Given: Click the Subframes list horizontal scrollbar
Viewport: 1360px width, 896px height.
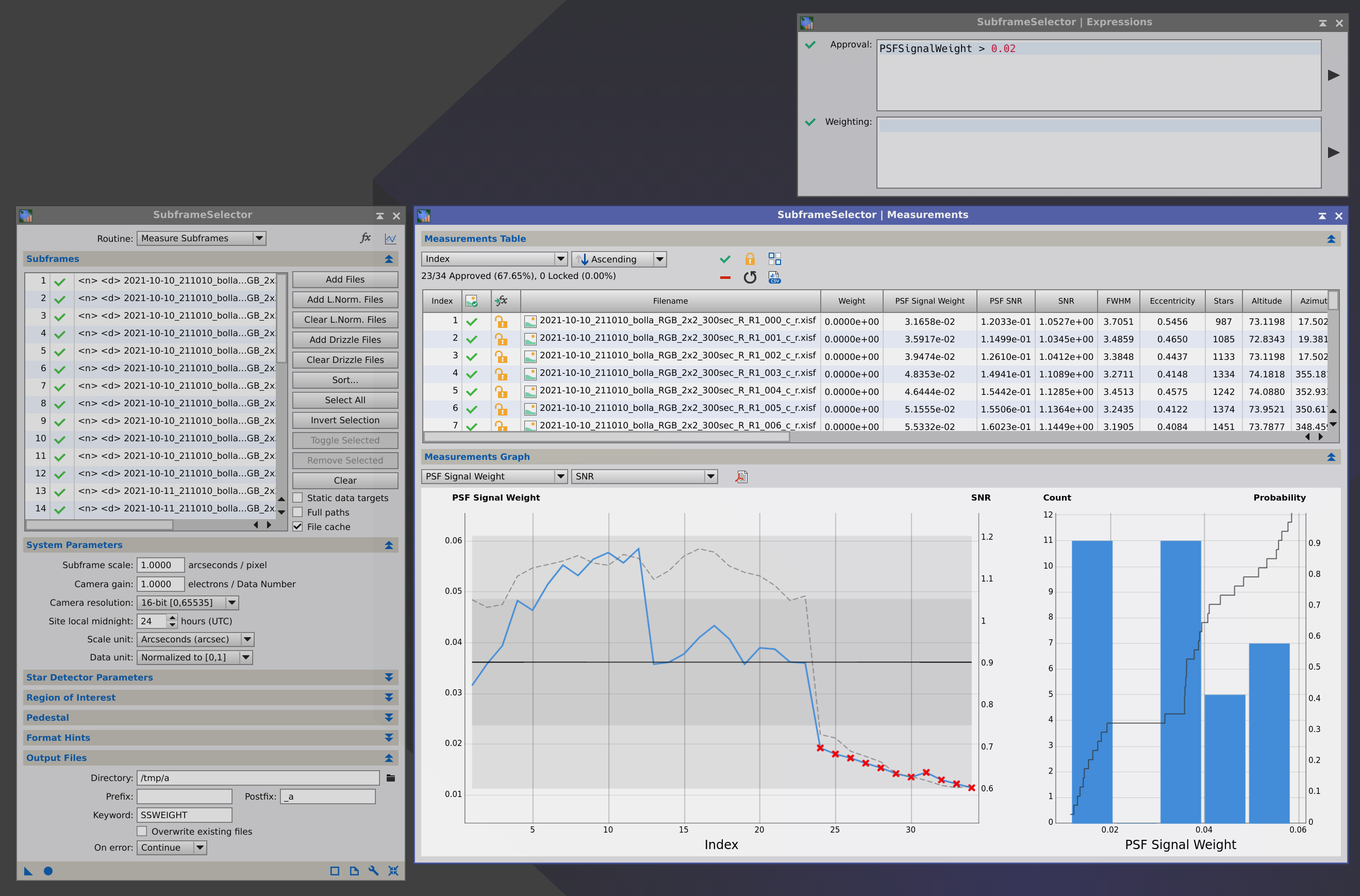Looking at the screenshot, I should click(99, 525).
